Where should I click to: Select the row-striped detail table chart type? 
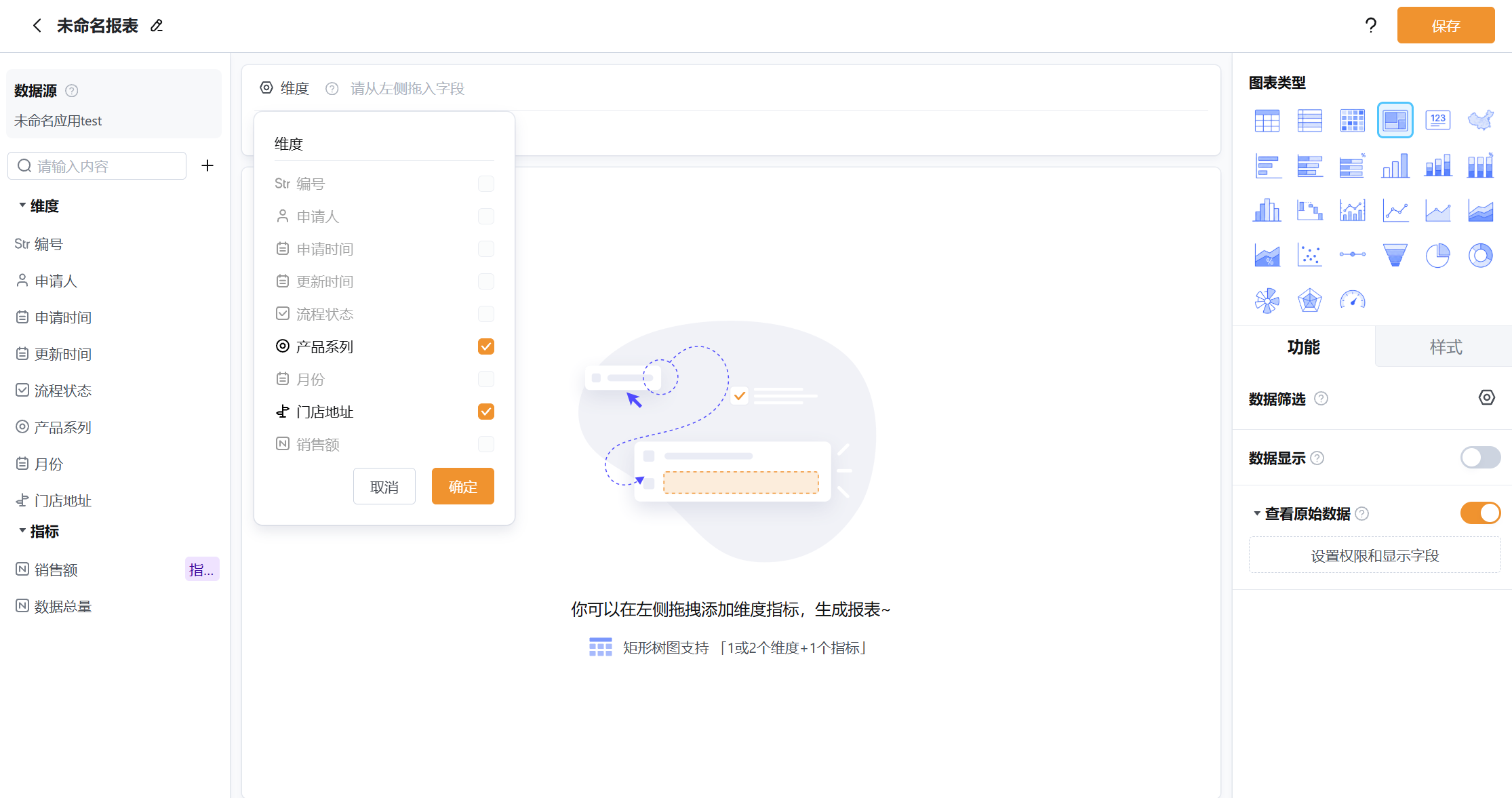(1309, 121)
